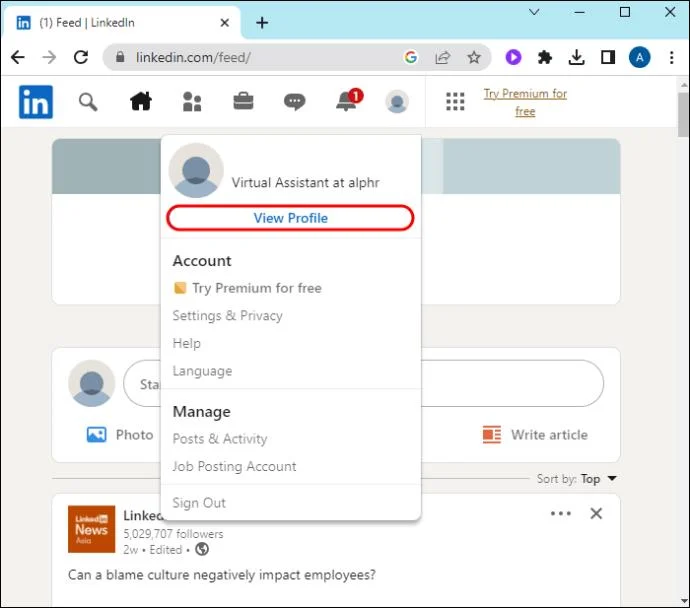Click the globe visibility icon on post

click(x=202, y=549)
